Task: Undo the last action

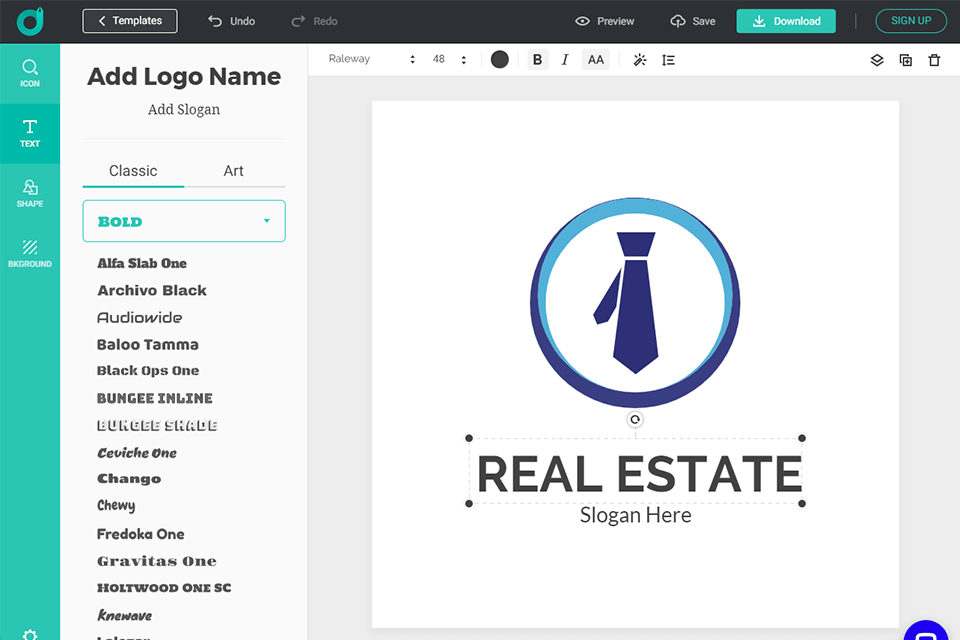Action: click(x=231, y=21)
